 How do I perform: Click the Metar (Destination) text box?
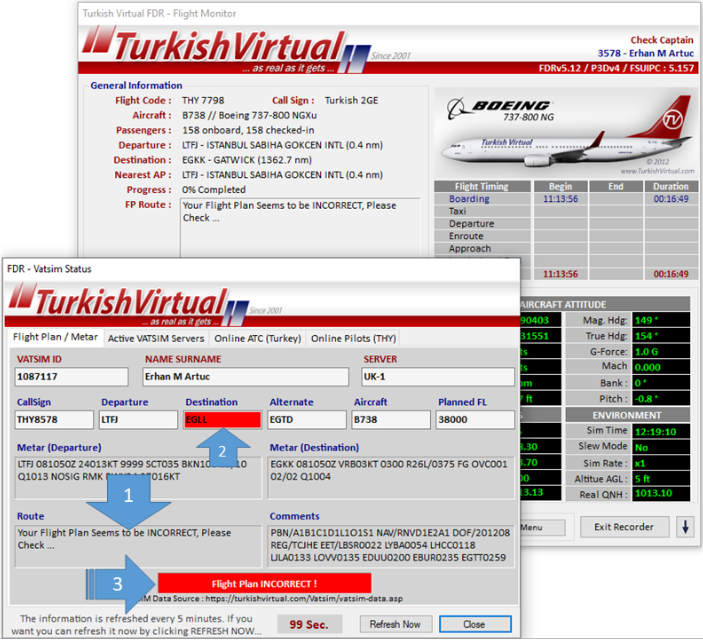[391, 478]
